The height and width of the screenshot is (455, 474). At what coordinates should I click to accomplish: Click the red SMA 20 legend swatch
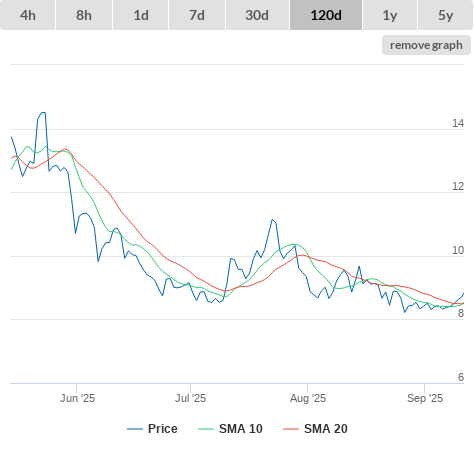pyautogui.click(x=291, y=429)
